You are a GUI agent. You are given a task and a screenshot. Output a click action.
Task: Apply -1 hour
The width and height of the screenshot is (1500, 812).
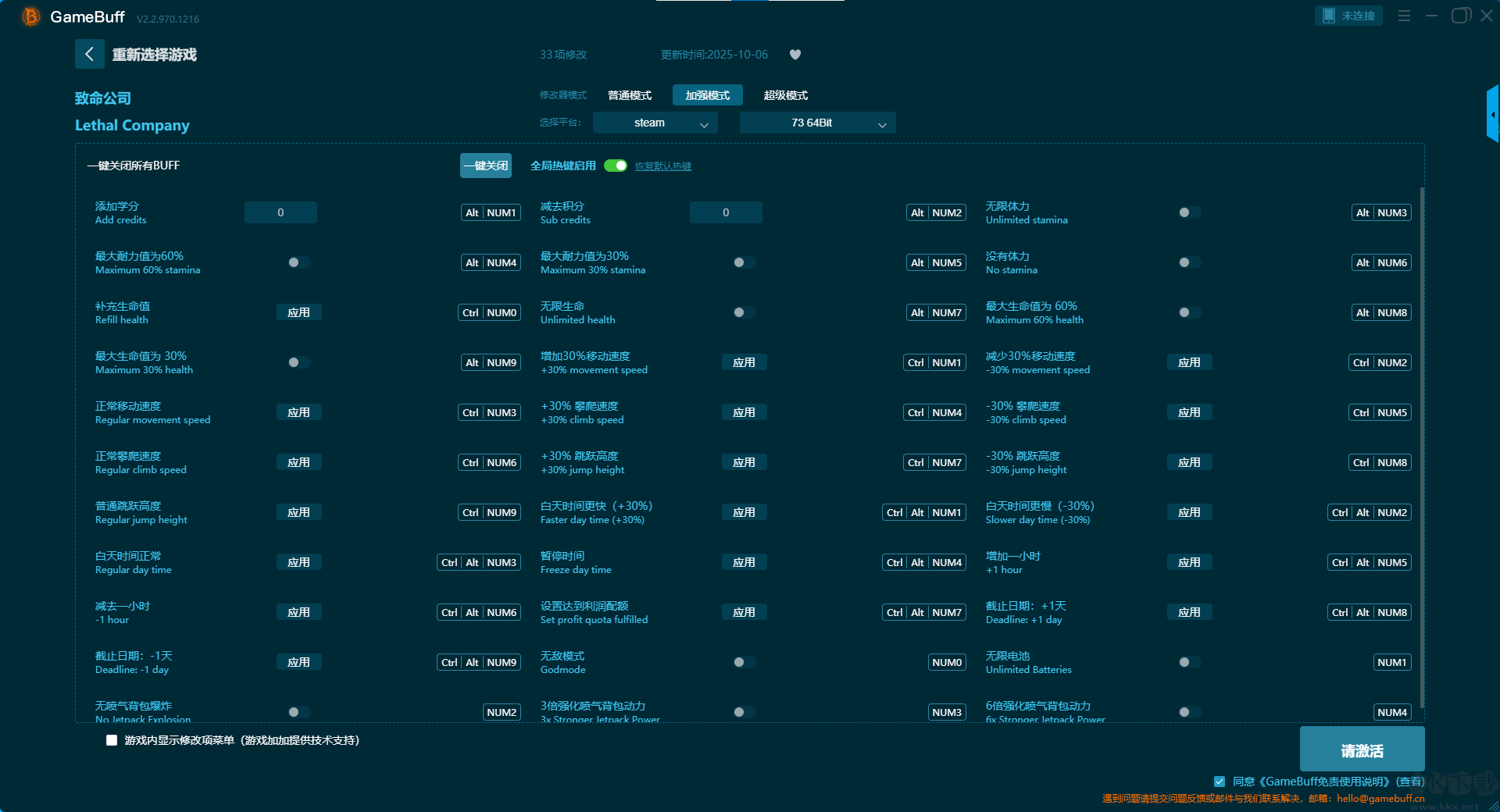click(x=299, y=612)
